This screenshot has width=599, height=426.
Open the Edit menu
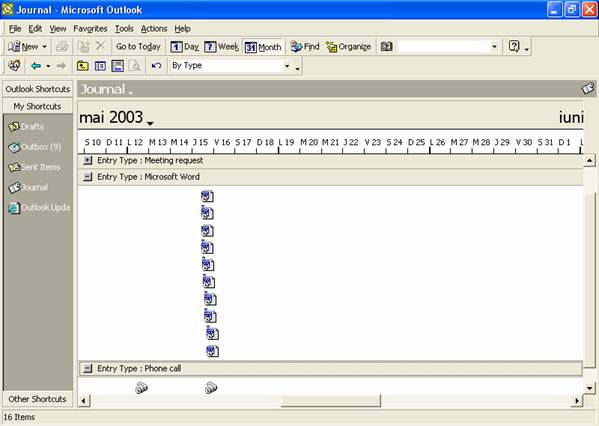[x=35, y=29]
